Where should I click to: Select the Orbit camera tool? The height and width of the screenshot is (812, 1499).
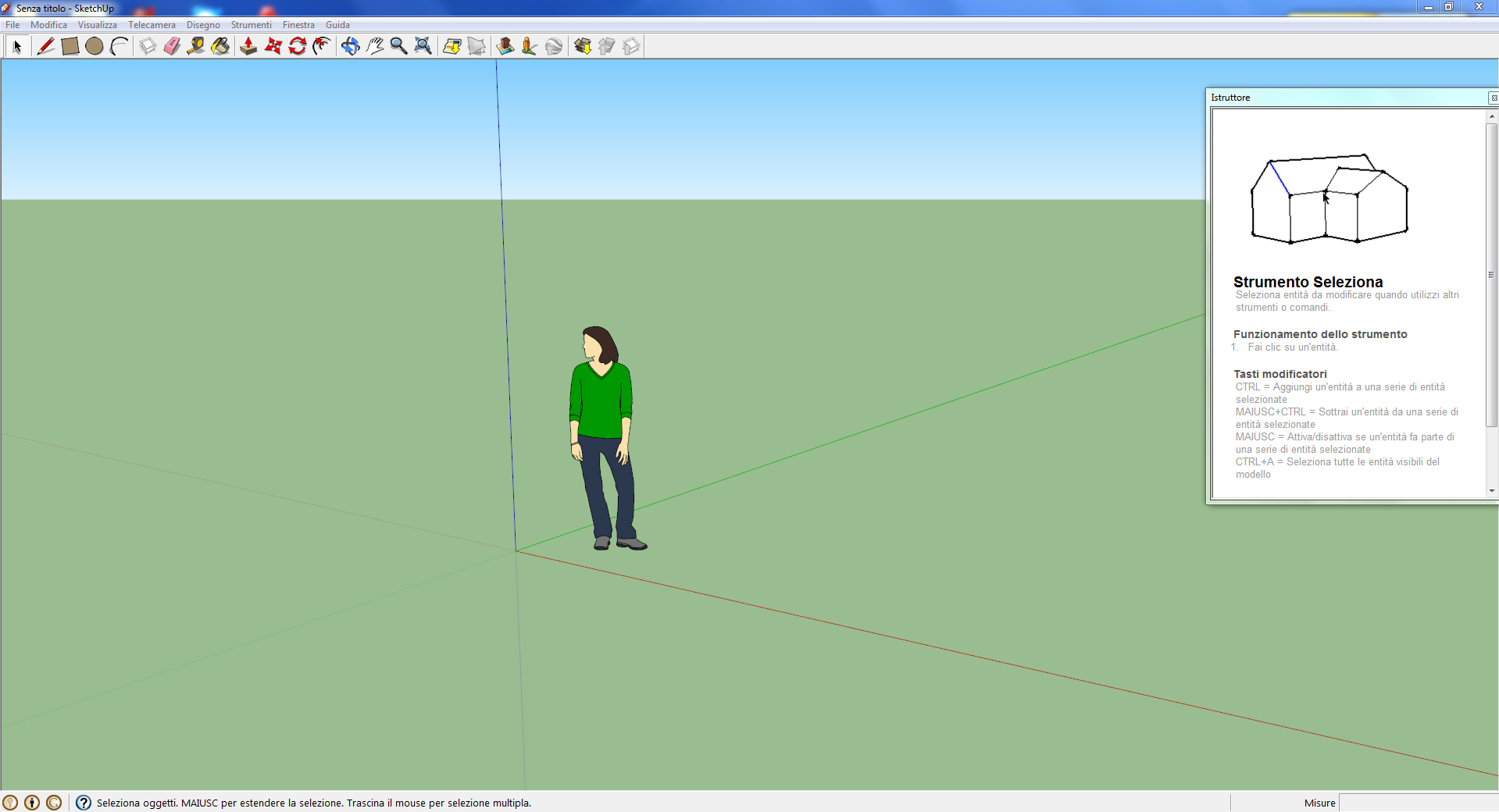350,46
